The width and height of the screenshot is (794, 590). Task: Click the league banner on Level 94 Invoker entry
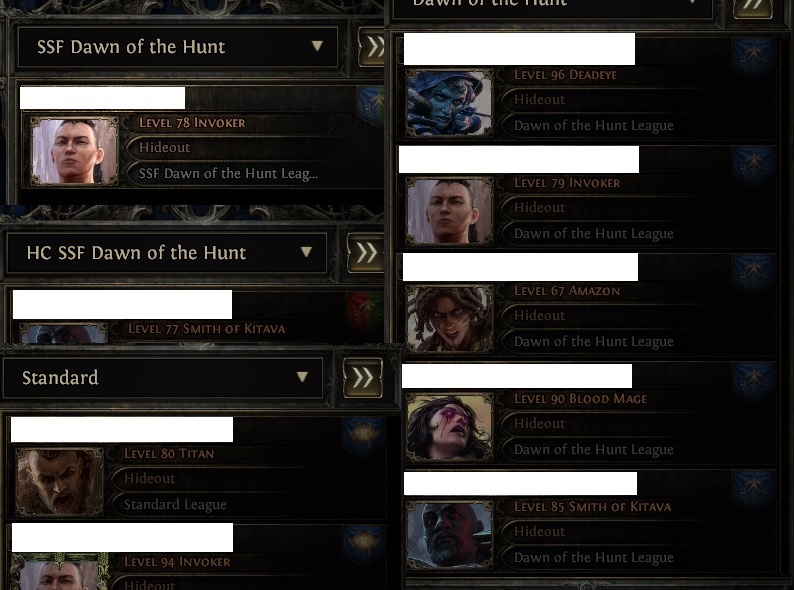364,544
